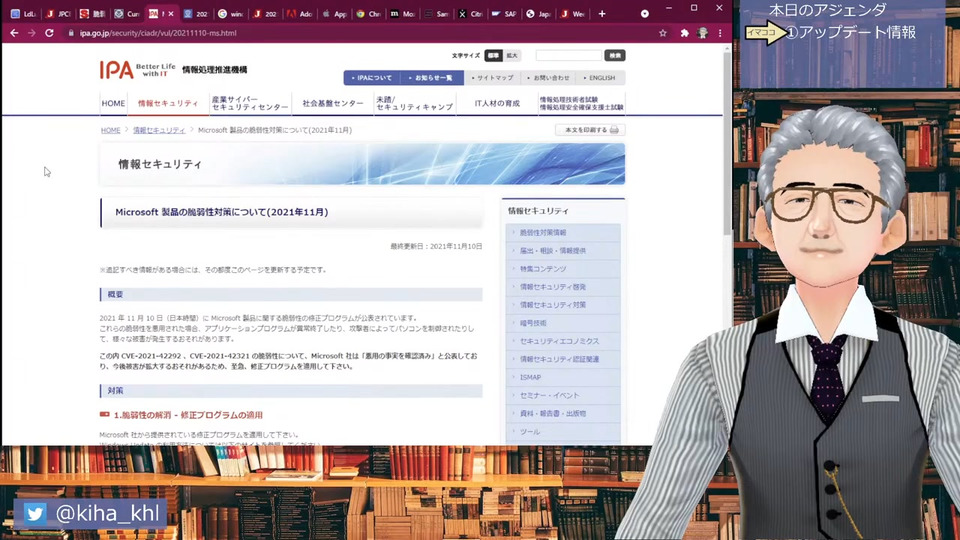Image resolution: width=960 pixels, height=540 pixels.
Task: Open お知らせ一覧 link
Action: [431, 78]
